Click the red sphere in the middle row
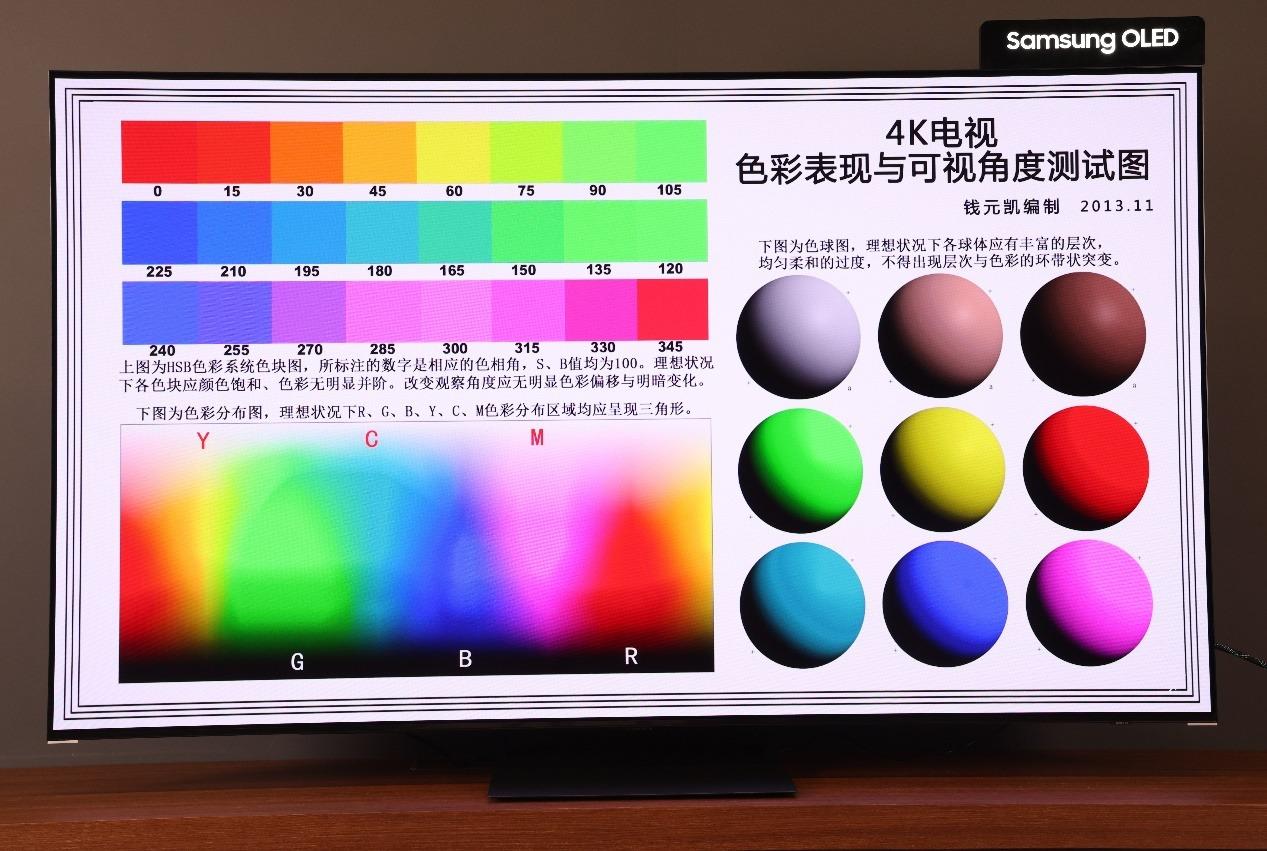 coord(1083,469)
